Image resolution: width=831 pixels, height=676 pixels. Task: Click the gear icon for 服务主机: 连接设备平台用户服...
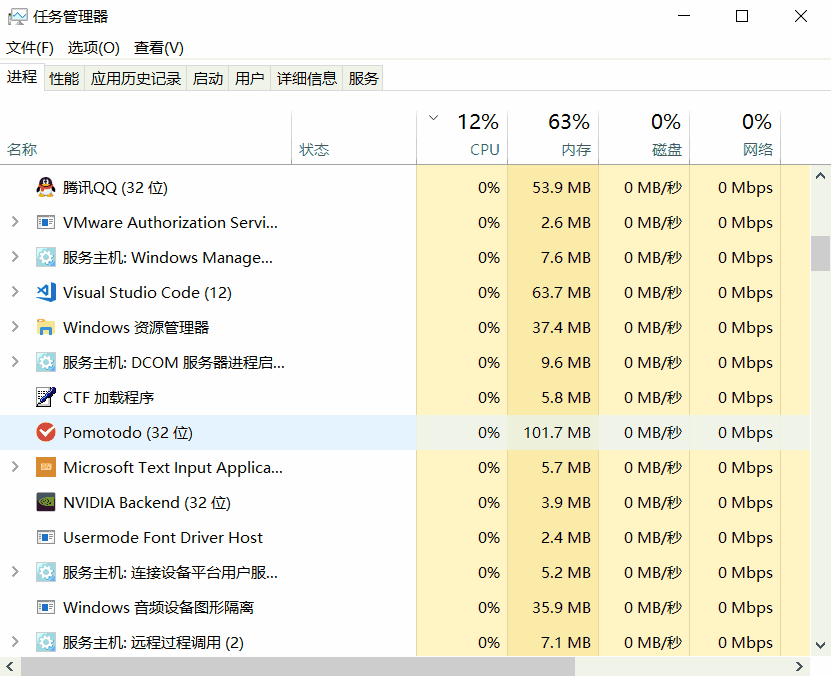pyautogui.click(x=46, y=572)
